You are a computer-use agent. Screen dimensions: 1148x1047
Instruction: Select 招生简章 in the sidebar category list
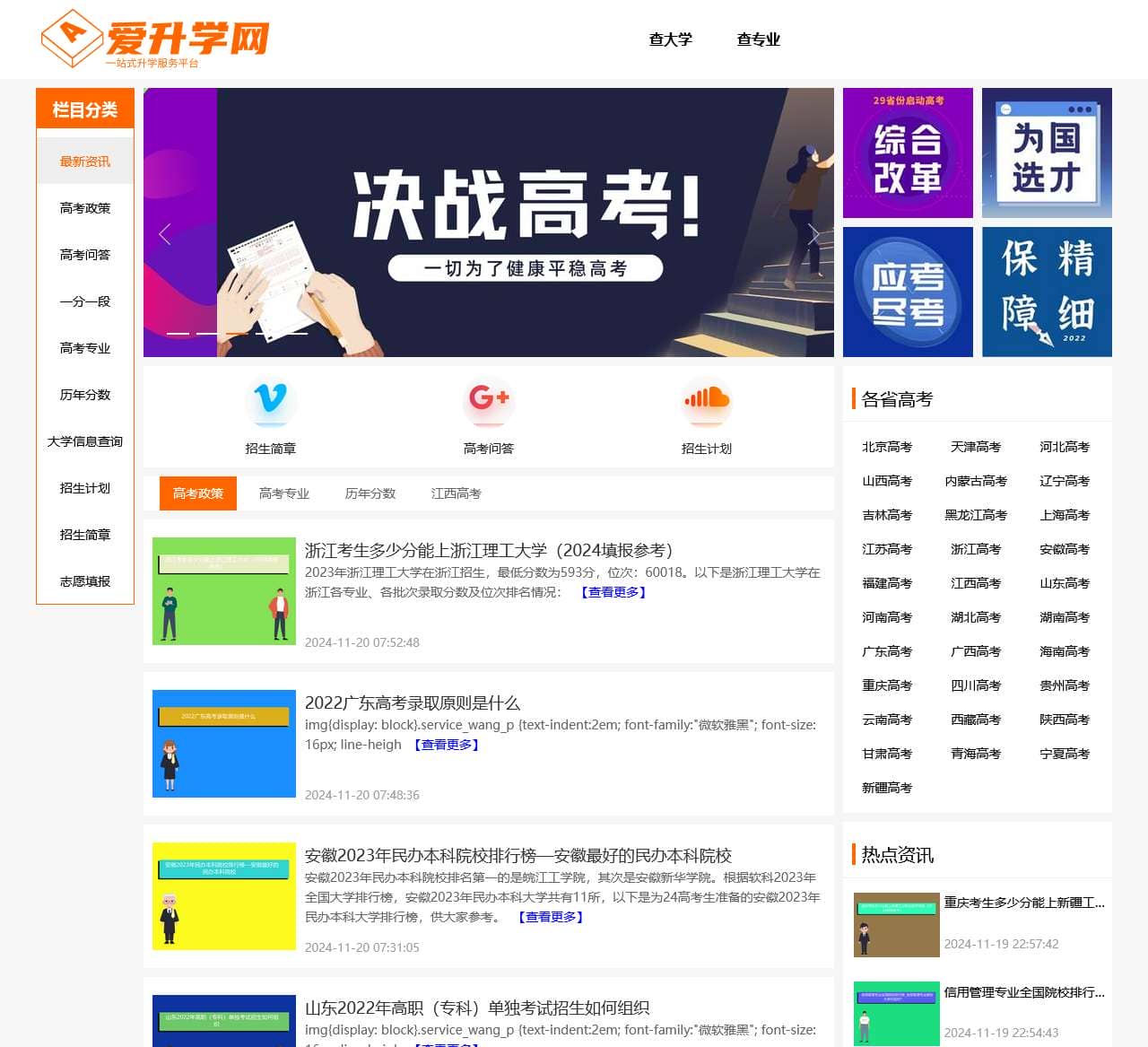coord(85,535)
